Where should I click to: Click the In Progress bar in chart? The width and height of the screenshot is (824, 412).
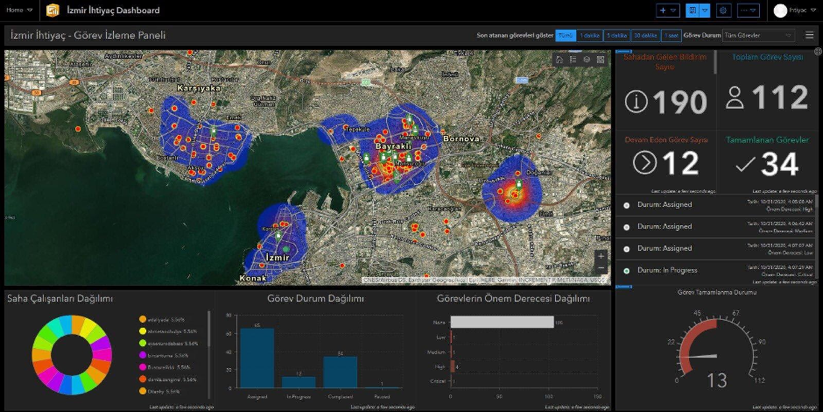pos(298,383)
